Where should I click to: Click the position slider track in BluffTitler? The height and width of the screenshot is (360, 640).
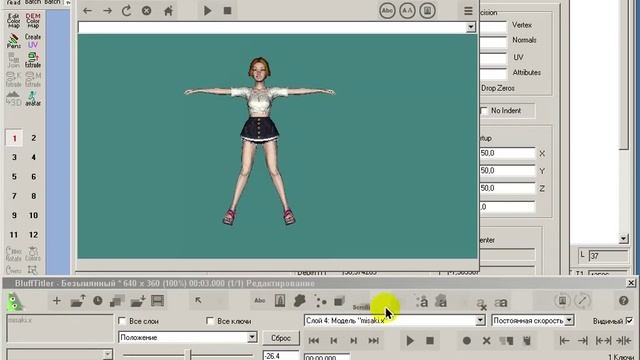point(188,355)
